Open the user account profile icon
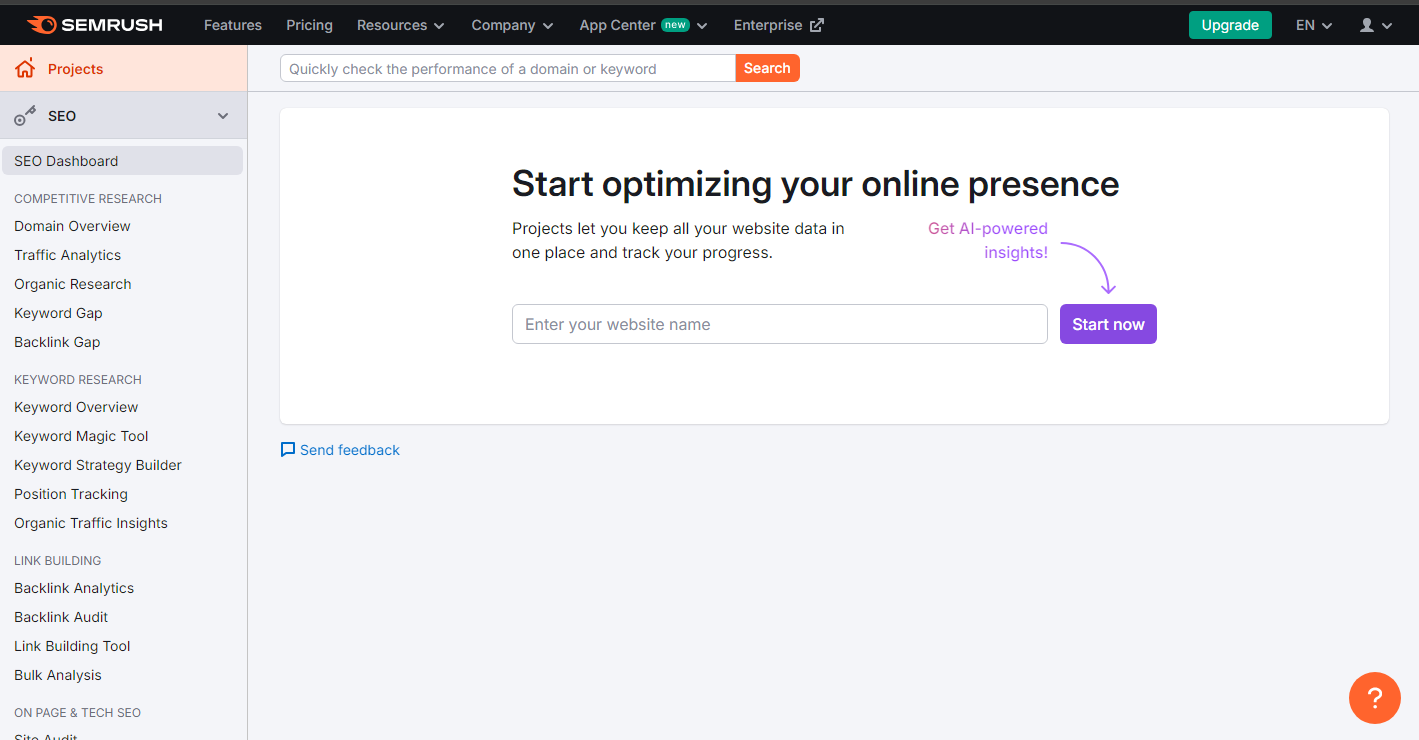Image resolution: width=1419 pixels, height=740 pixels. pos(1367,25)
